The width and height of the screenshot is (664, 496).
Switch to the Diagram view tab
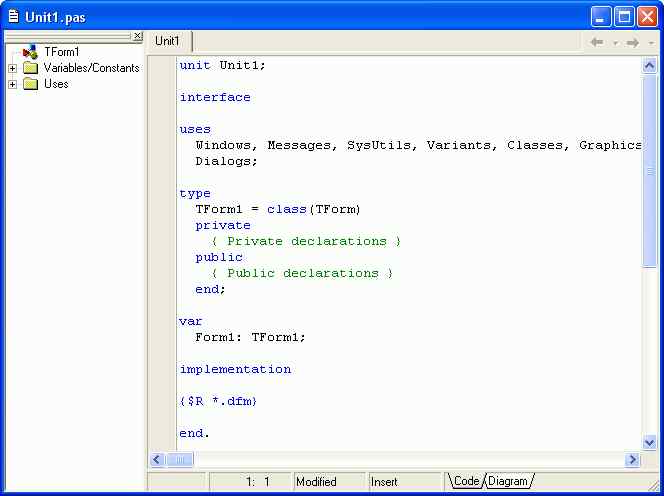pyautogui.click(x=508, y=481)
